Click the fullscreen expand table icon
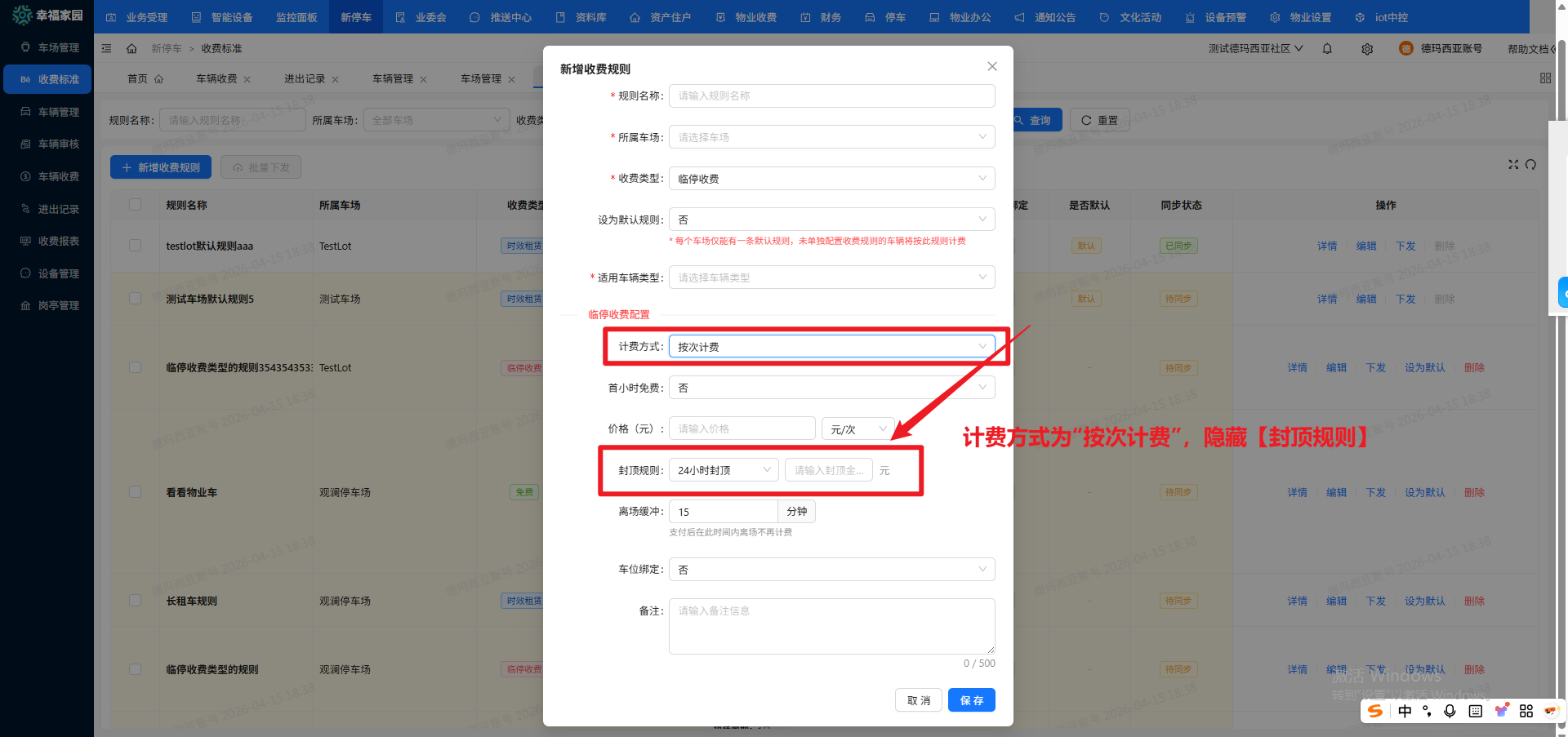1568x737 pixels. click(1513, 165)
